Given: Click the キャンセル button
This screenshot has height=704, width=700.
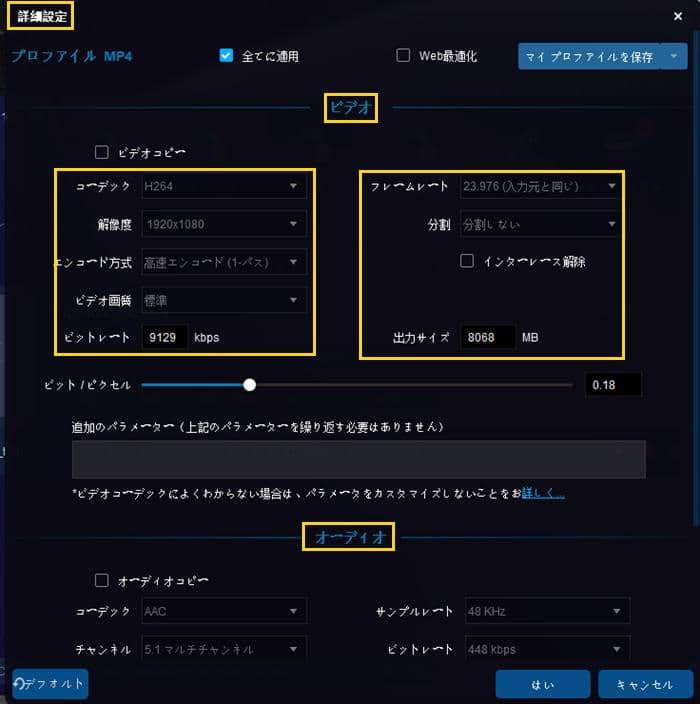Looking at the screenshot, I should pos(645,684).
